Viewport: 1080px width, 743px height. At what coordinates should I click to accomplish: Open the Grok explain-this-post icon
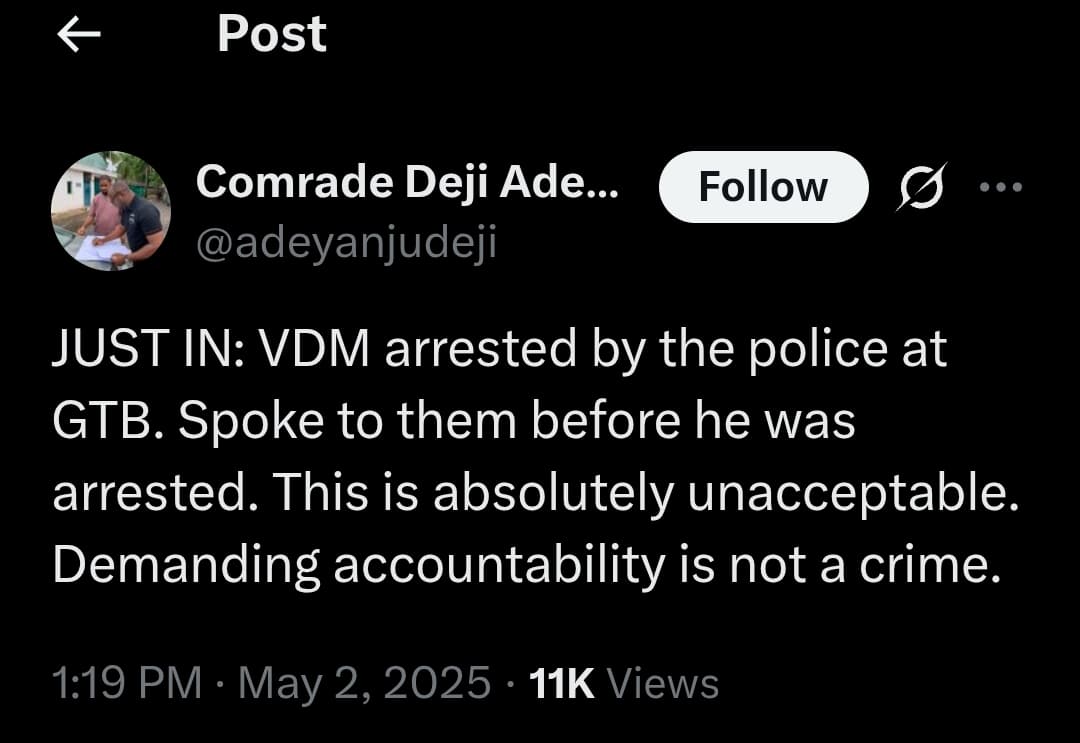pyautogui.click(x=919, y=187)
